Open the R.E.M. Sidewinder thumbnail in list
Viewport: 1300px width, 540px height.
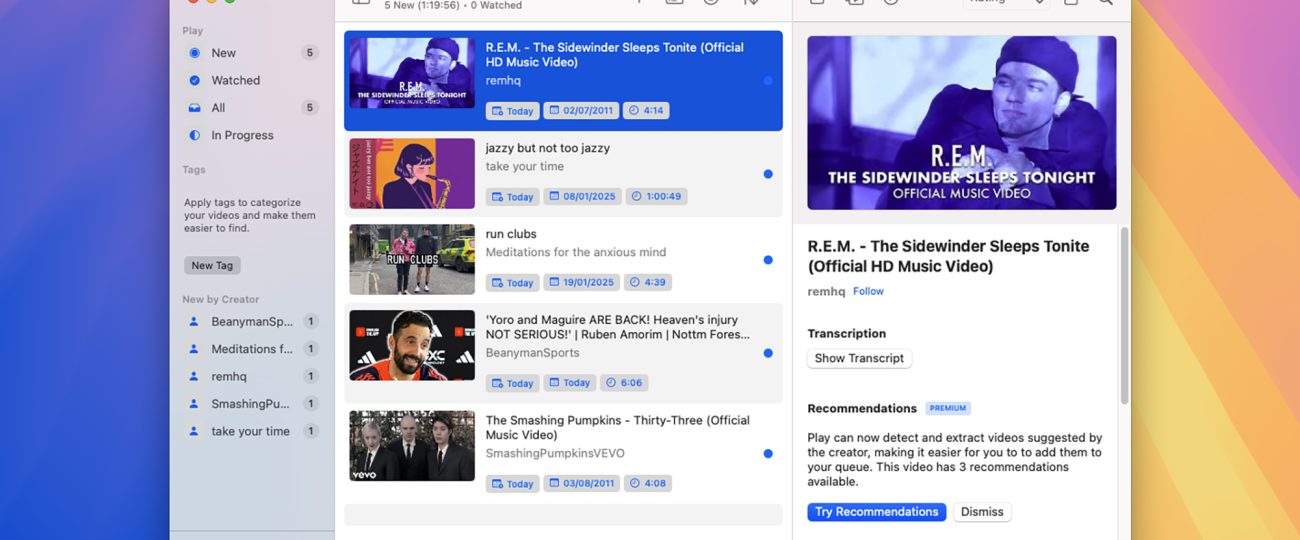[412, 73]
